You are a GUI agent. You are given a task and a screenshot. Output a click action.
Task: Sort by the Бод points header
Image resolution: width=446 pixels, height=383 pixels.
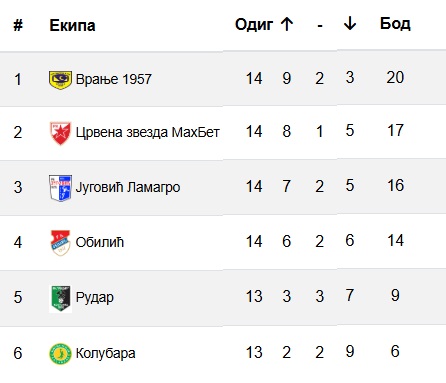395,24
